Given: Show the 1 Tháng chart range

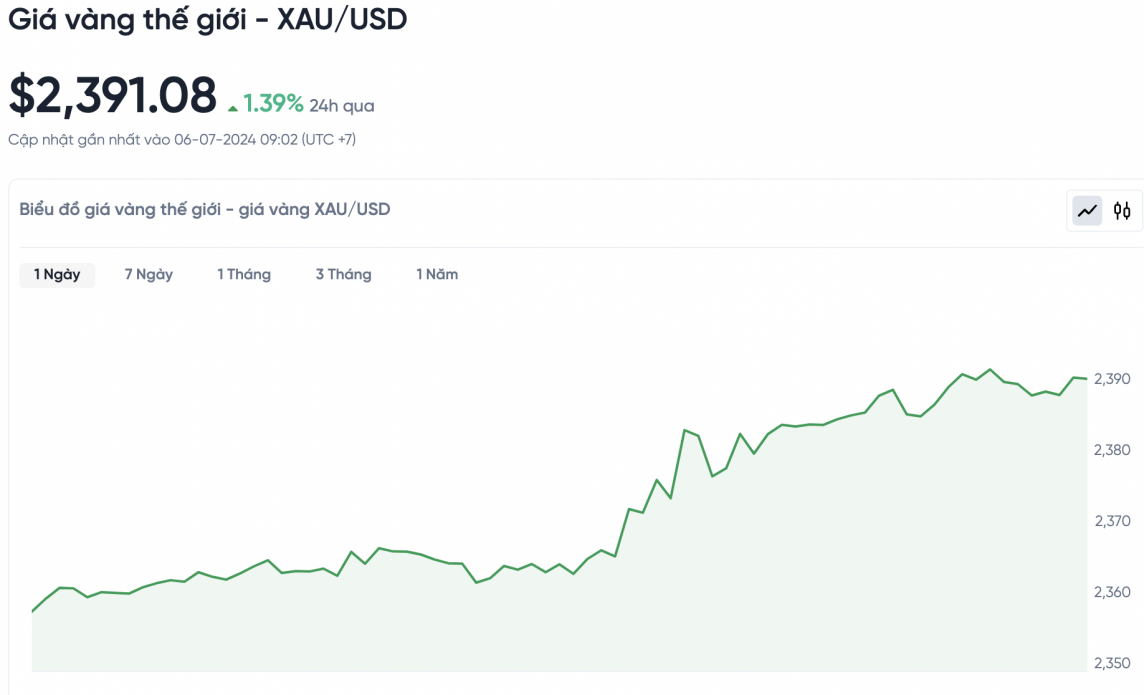Looking at the screenshot, I should pyautogui.click(x=244, y=274).
